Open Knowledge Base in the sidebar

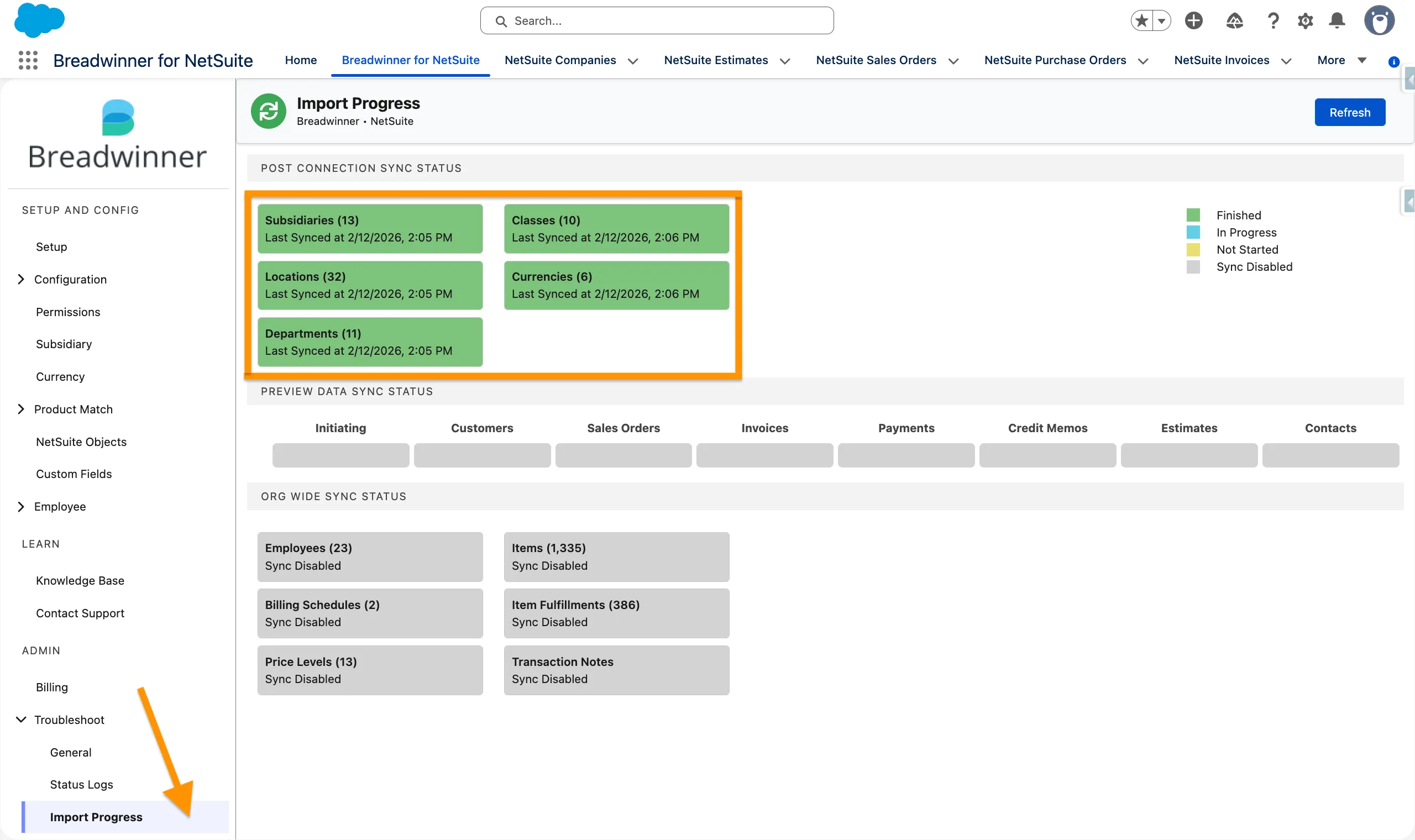[x=80, y=580]
